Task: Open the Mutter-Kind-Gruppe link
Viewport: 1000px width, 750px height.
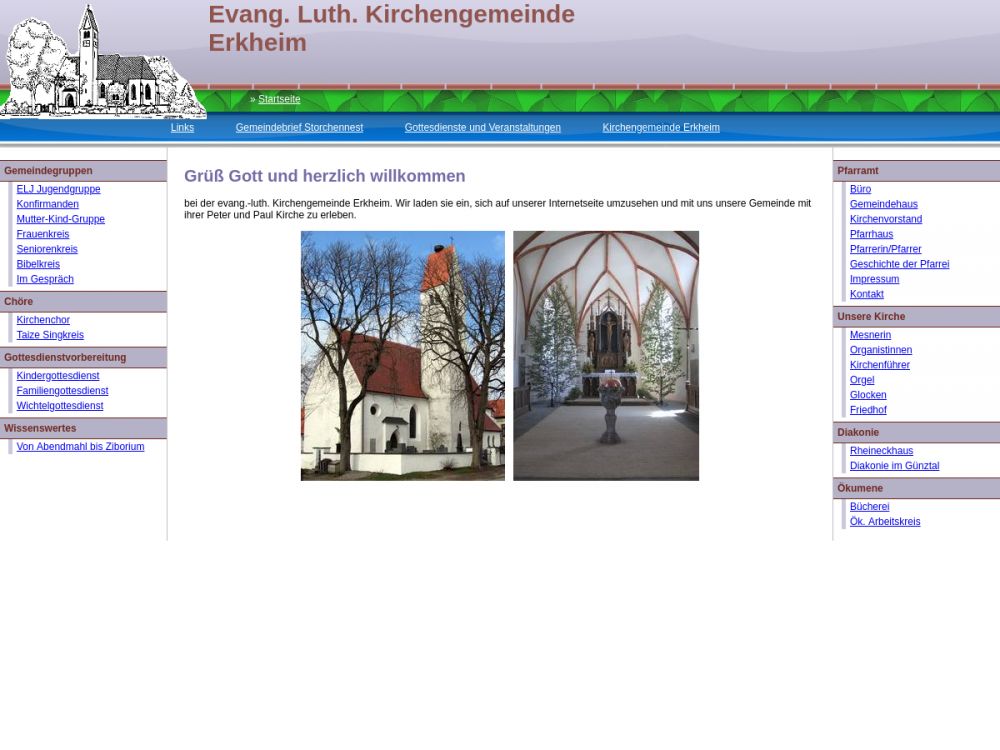Action: 60,219
